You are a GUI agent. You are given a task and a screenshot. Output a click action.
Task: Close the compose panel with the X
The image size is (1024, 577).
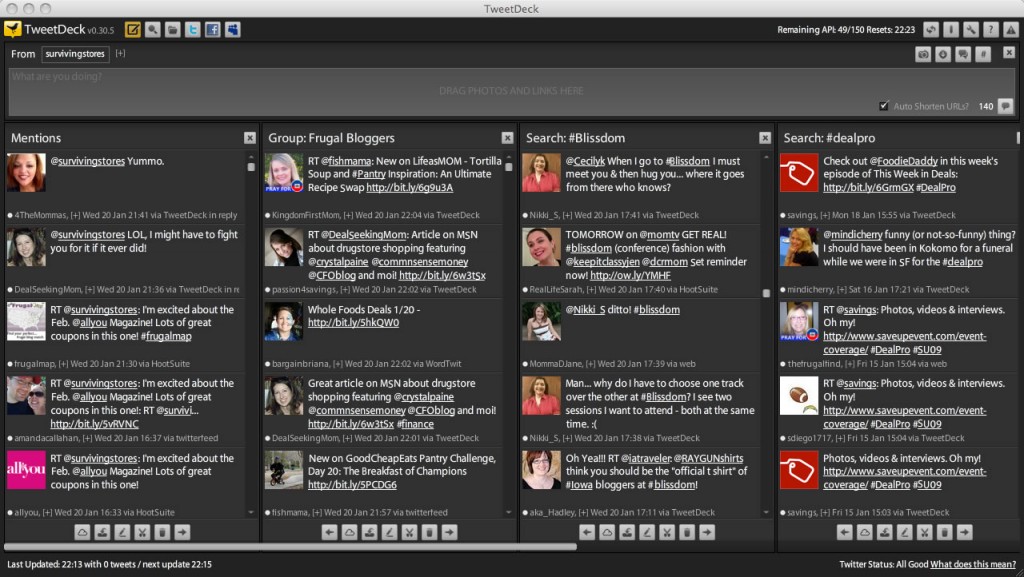(x=1009, y=52)
